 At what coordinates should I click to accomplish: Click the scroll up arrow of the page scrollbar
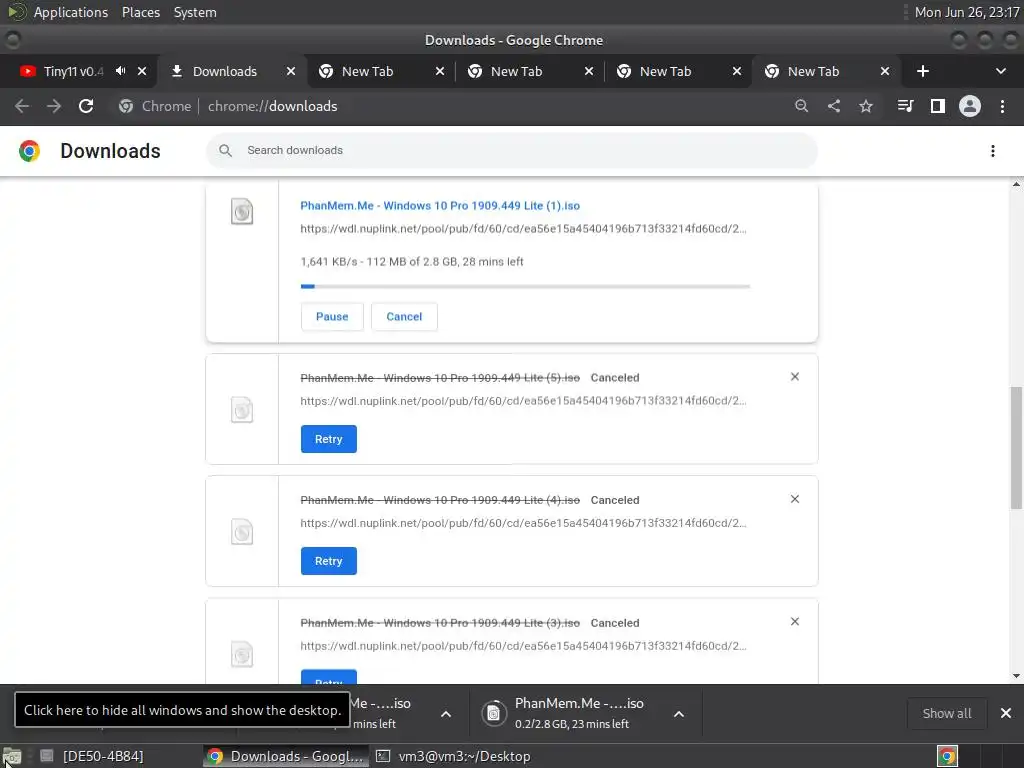click(1016, 184)
